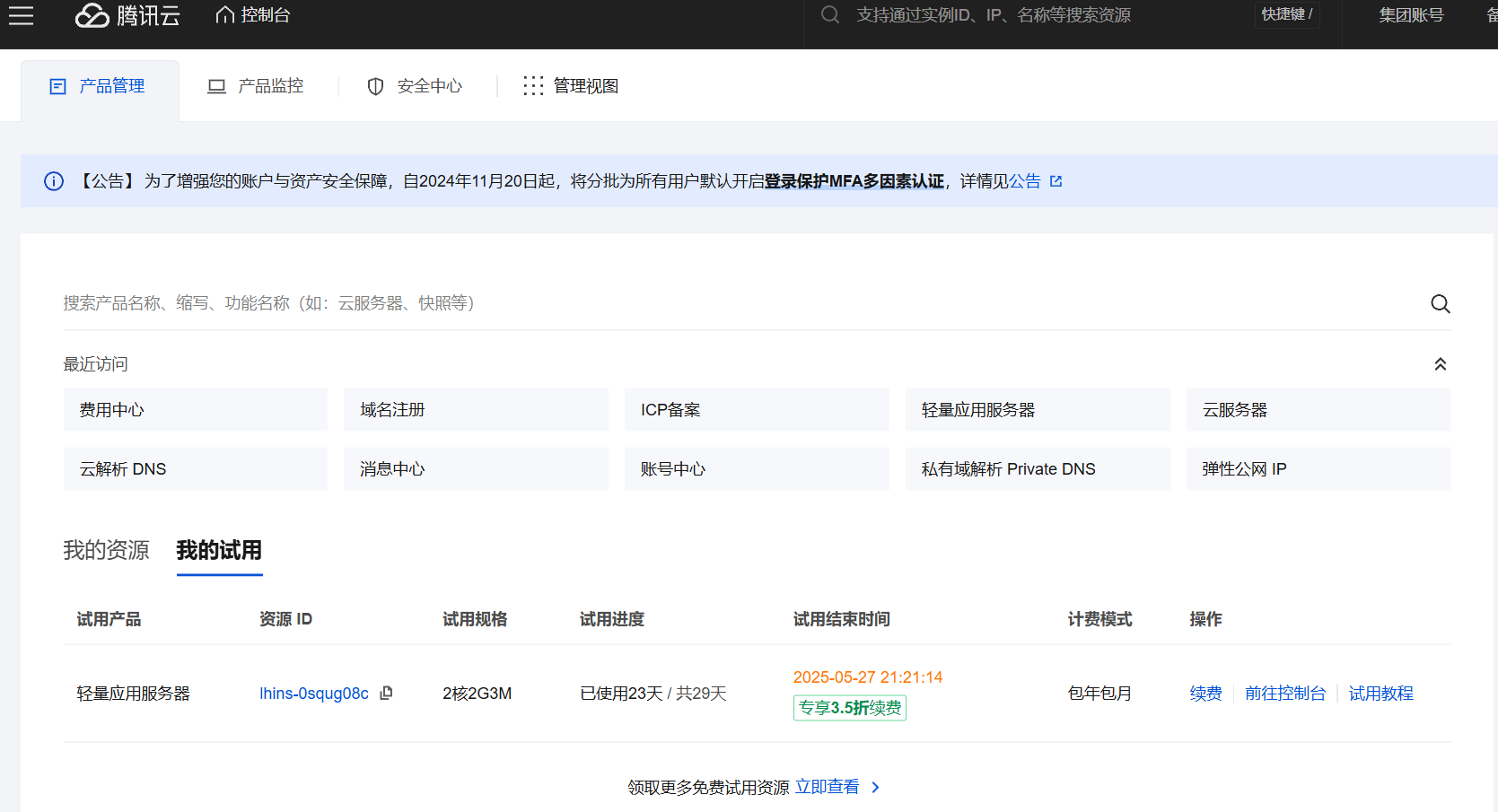
Task: Focus the product name search box
Action: 740,303
